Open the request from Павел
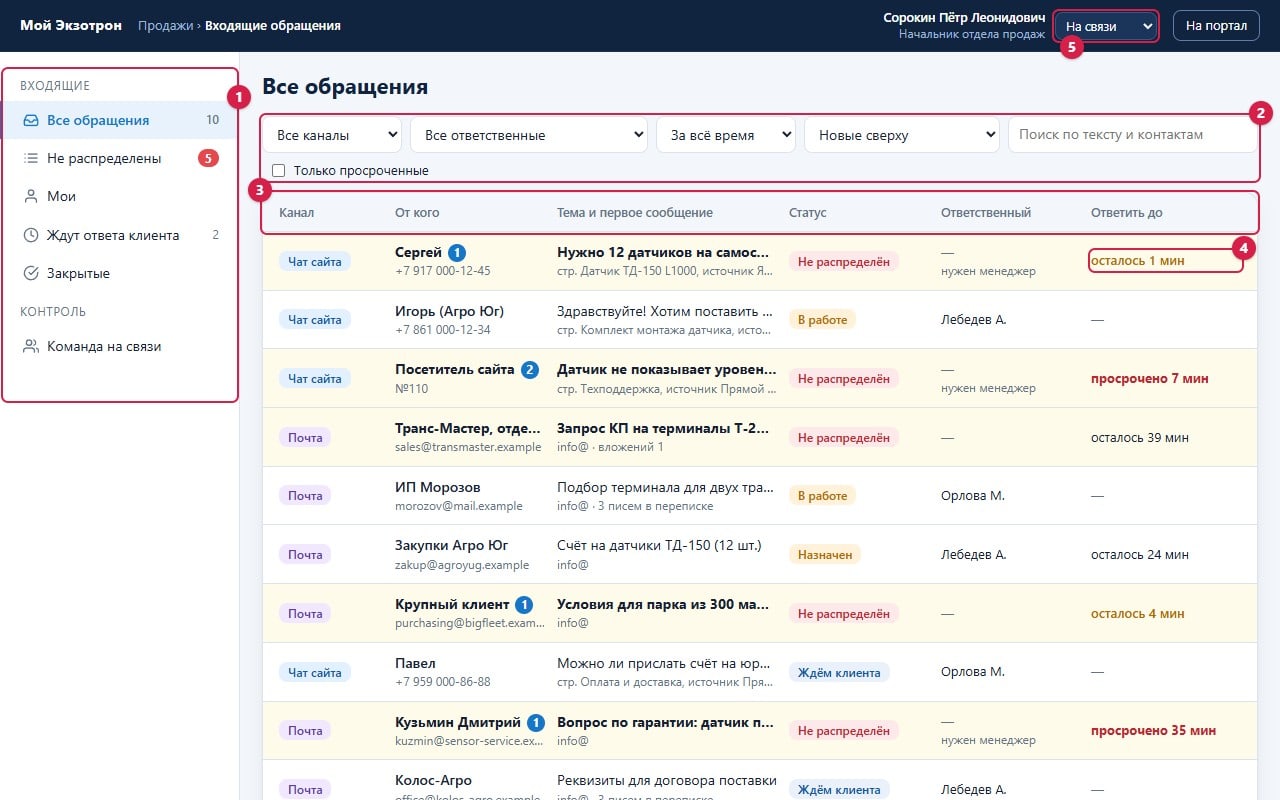Image resolution: width=1280 pixels, height=800 pixels. 760,672
